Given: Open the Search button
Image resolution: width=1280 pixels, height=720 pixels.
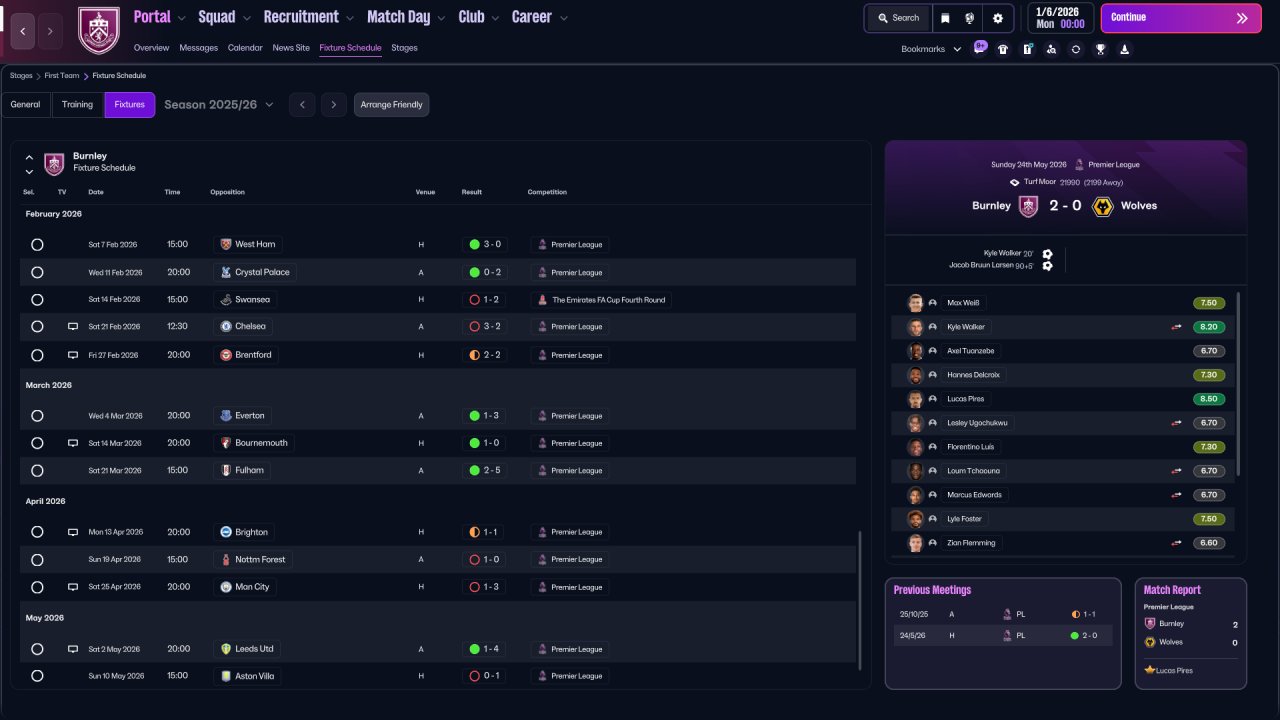Looking at the screenshot, I should 898,18.
